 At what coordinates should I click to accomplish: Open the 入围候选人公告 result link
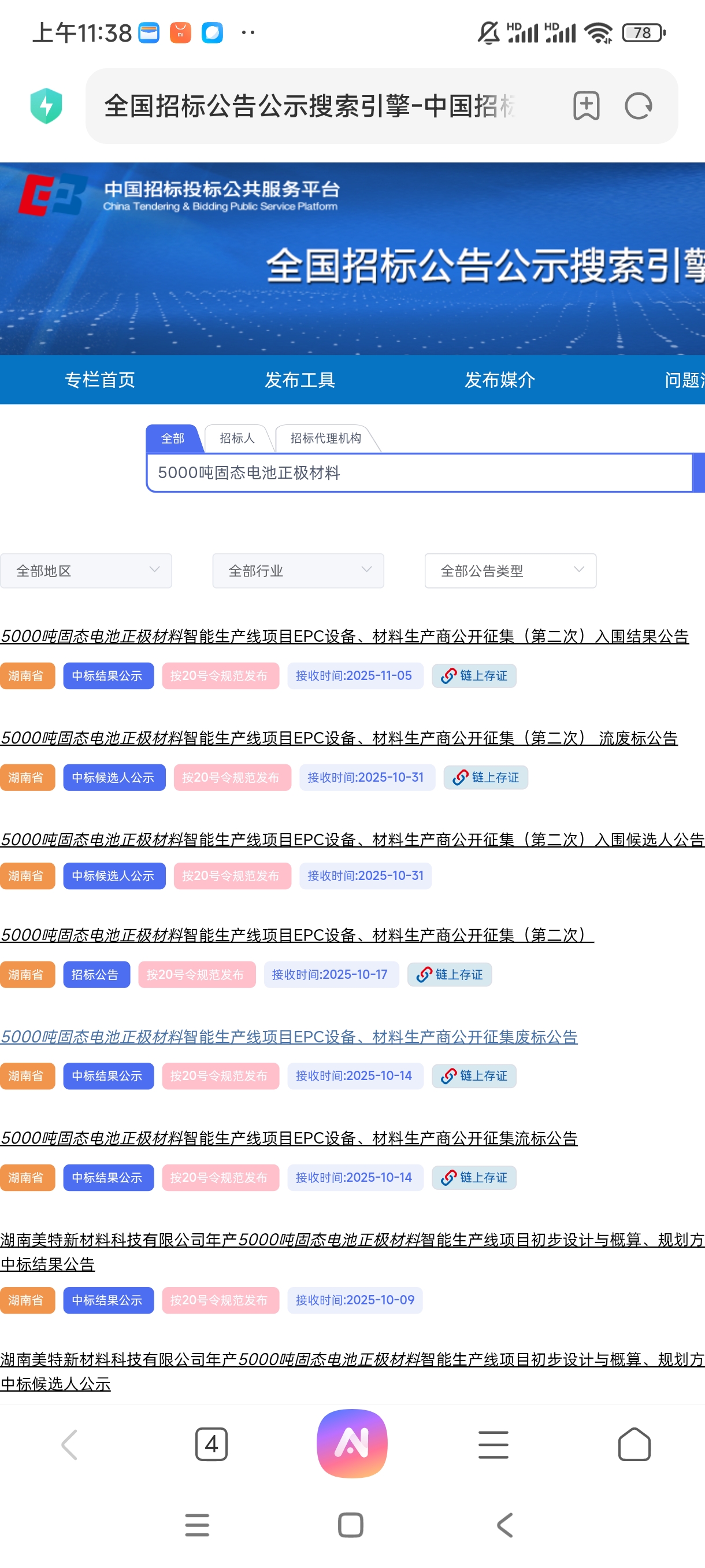[353, 840]
